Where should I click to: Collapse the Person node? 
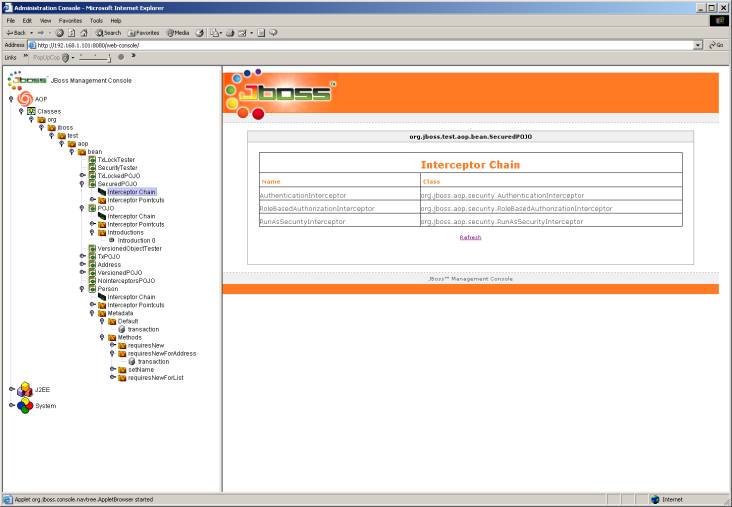(x=82, y=289)
